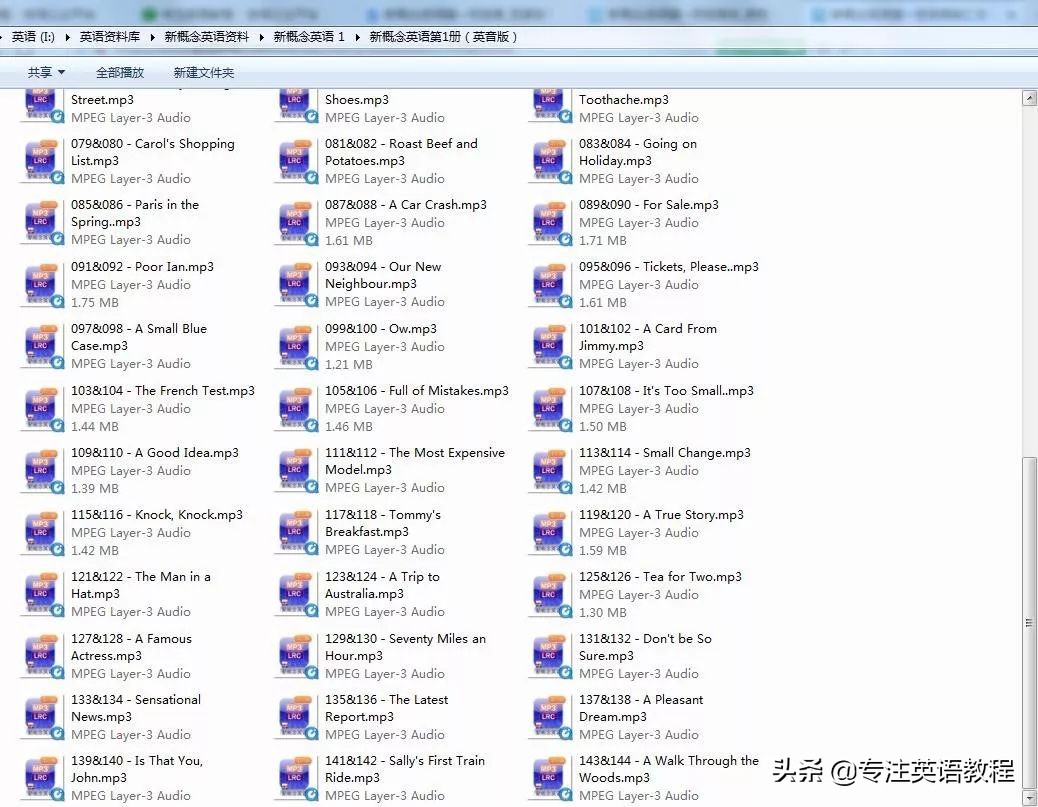The image size is (1038, 807).
Task: Click 1.44 MB under The French Test
Action: 95,427
